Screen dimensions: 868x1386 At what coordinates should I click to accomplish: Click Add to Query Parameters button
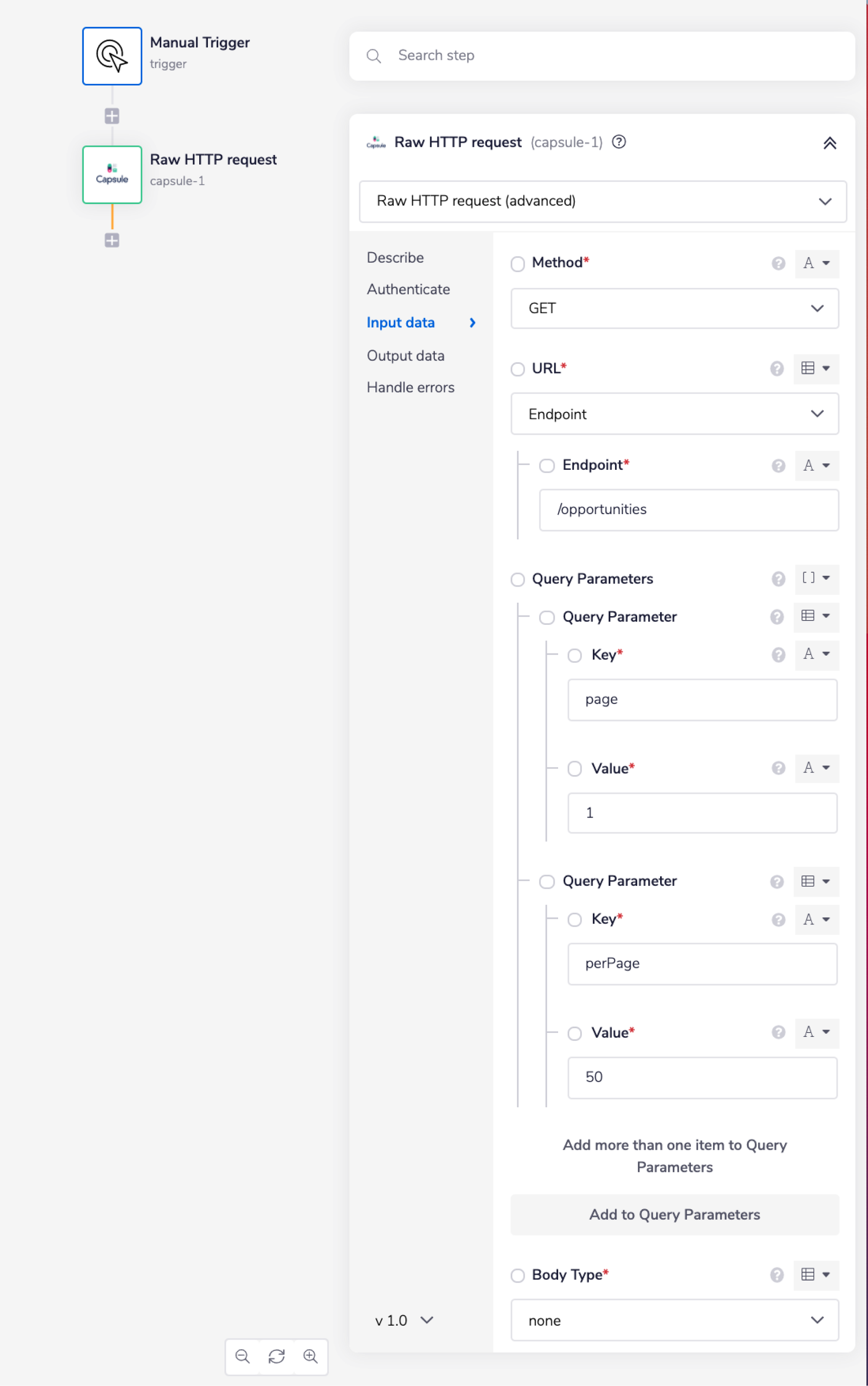click(674, 1214)
